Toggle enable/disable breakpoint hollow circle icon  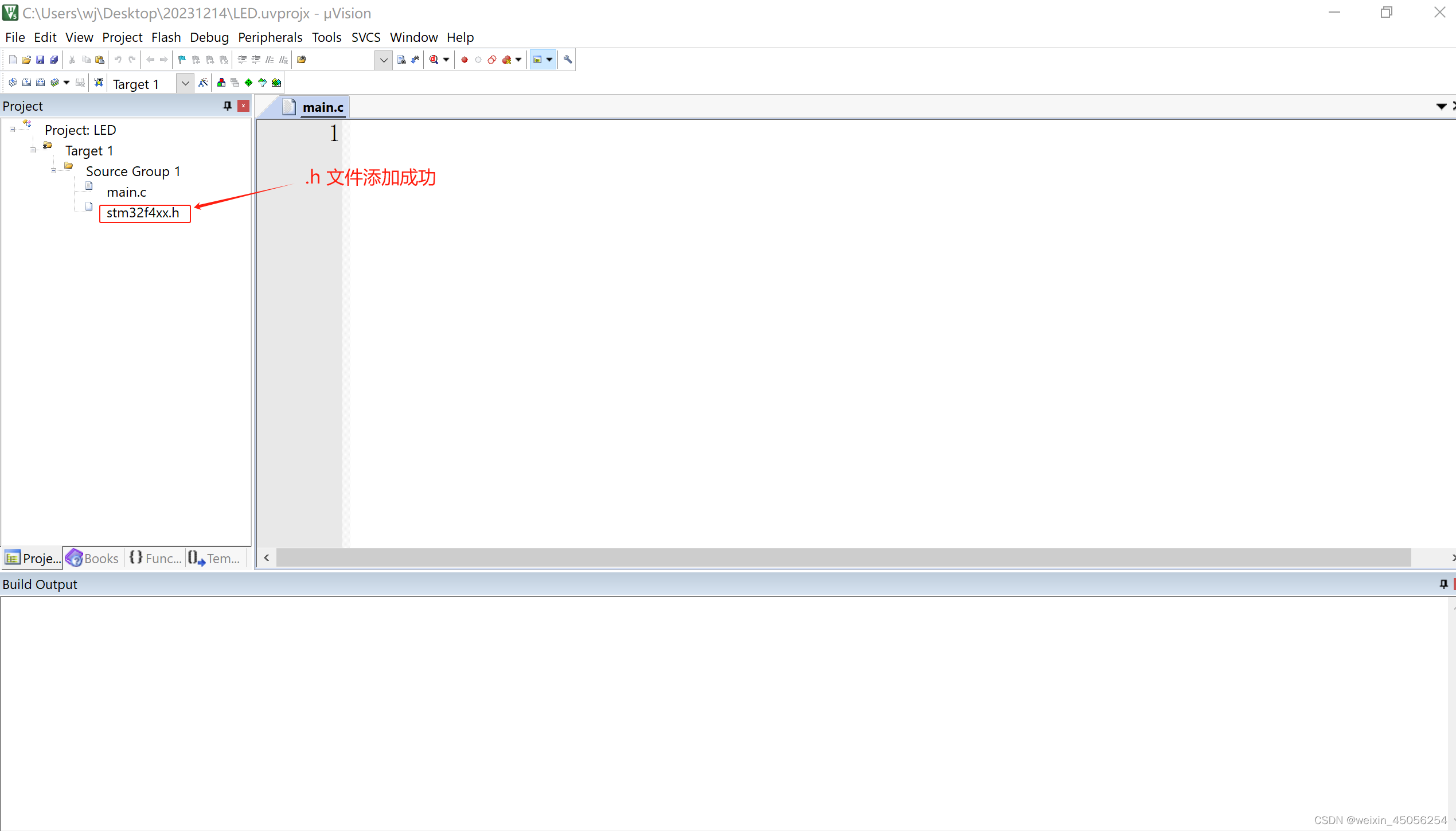coord(478,60)
